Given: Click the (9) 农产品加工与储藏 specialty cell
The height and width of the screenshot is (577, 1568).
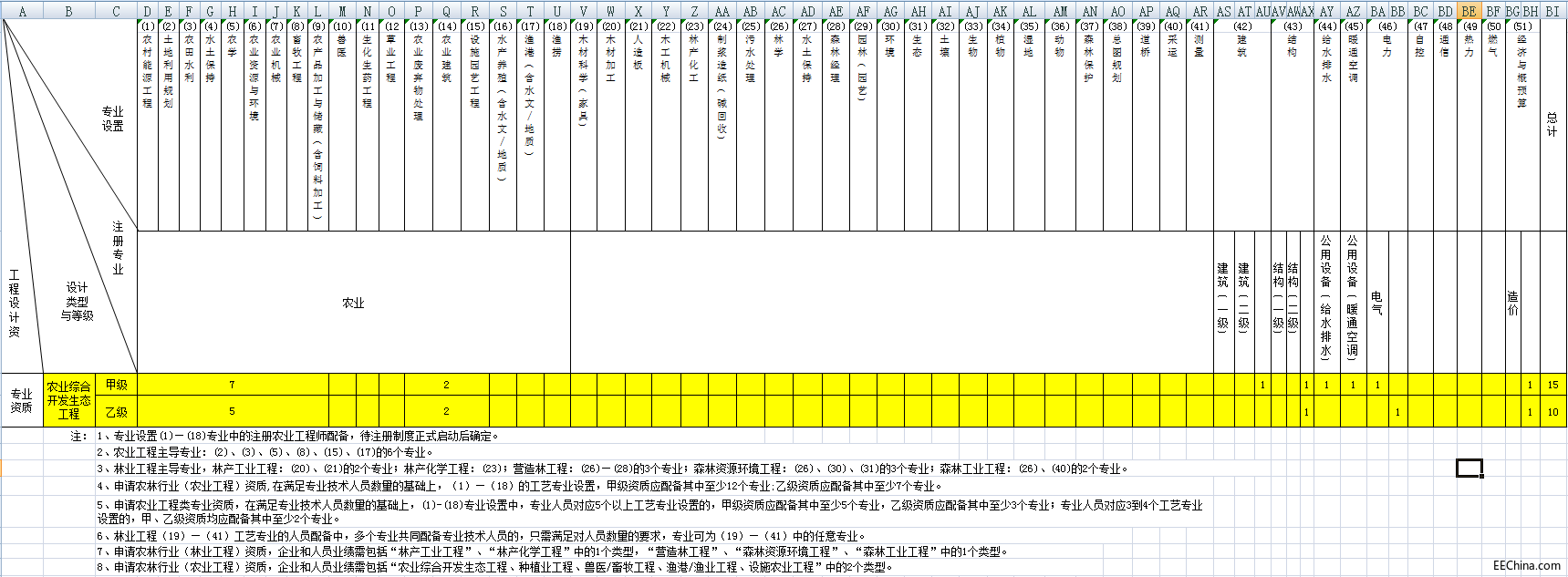Looking at the screenshot, I should coord(317,125).
